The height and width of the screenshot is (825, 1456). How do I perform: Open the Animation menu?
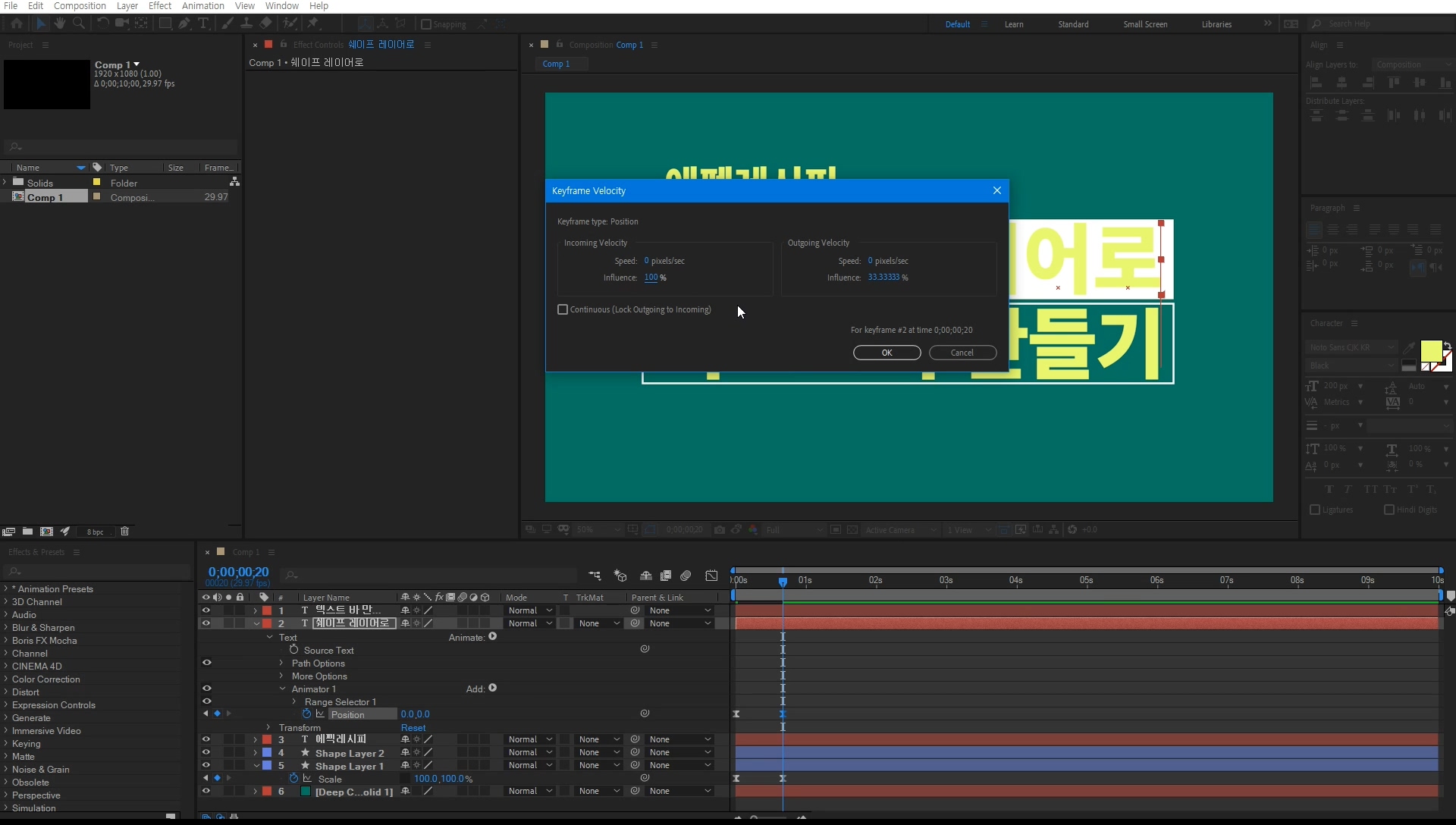click(202, 6)
